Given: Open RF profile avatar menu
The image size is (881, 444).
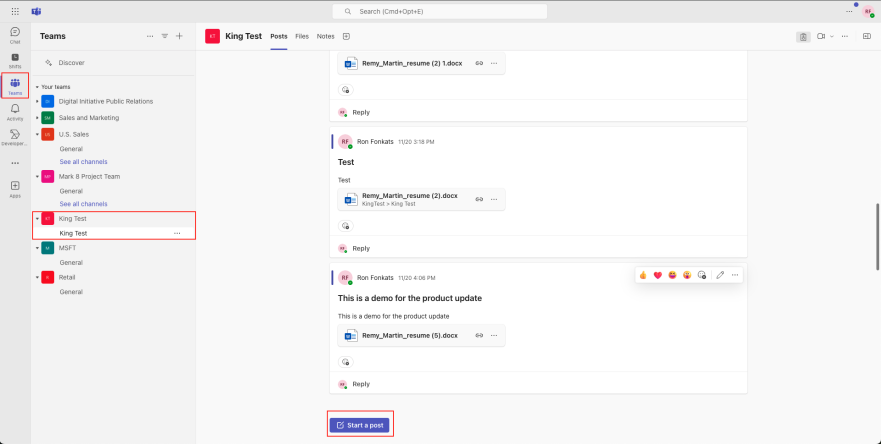Looking at the screenshot, I should [x=868, y=12].
